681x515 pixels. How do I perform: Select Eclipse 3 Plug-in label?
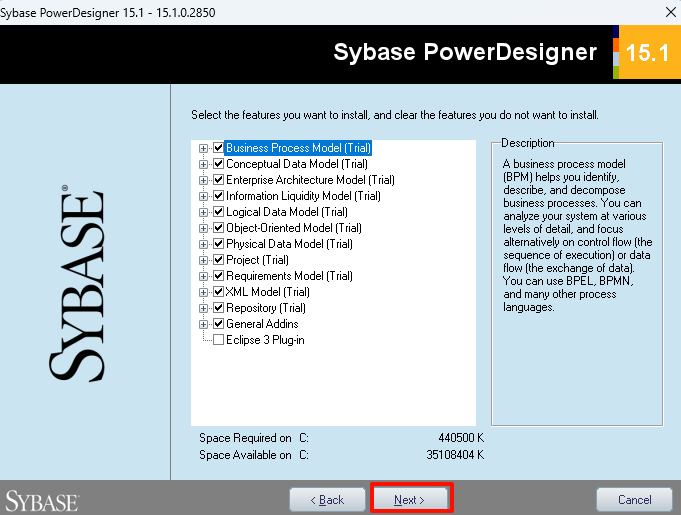tap(265, 340)
